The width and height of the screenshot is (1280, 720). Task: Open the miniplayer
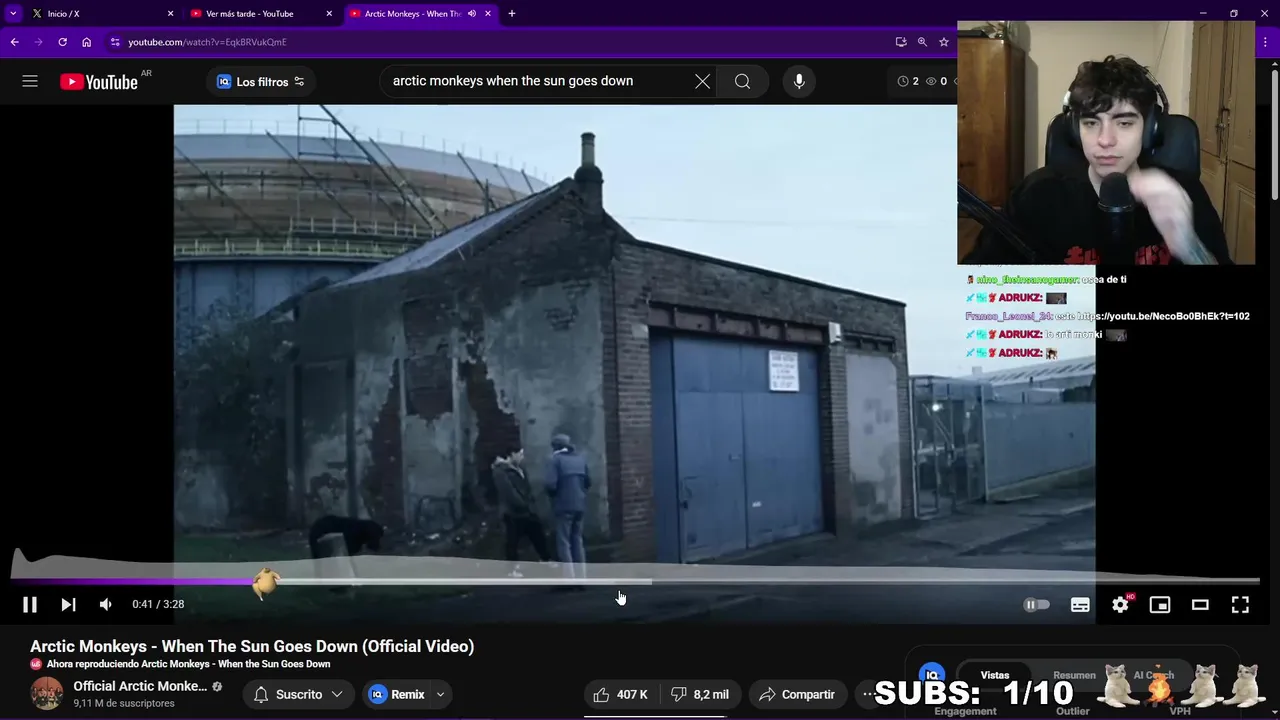pyautogui.click(x=1160, y=604)
